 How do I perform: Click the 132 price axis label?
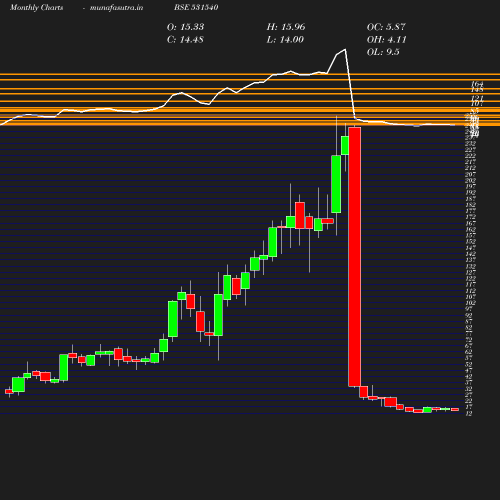point(470,266)
